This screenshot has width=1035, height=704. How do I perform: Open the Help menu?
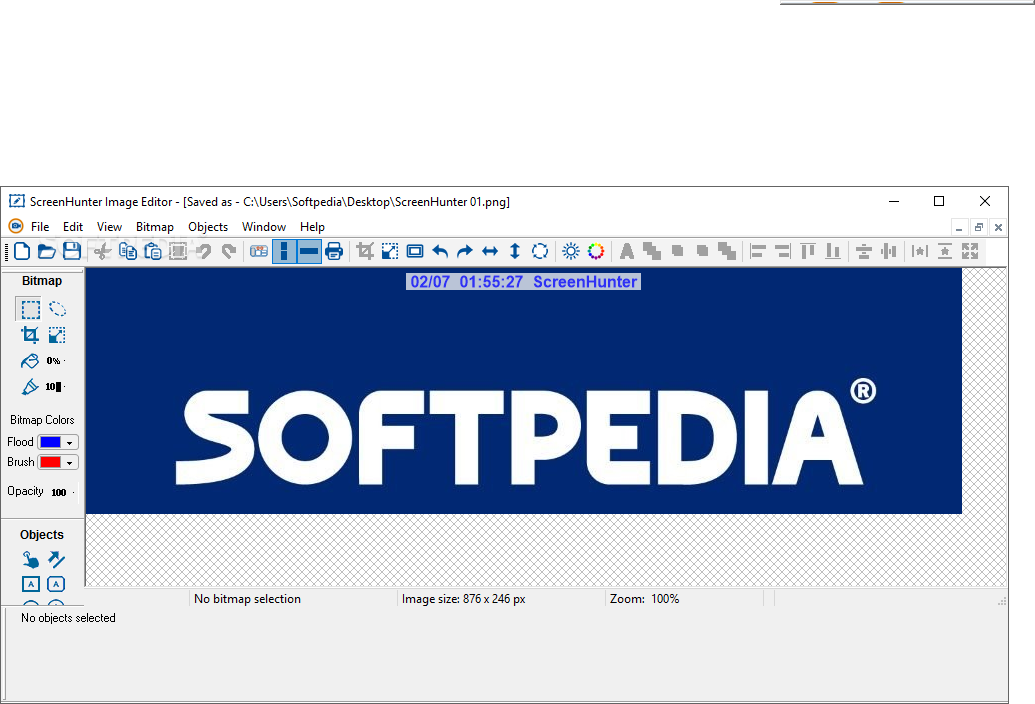pyautogui.click(x=312, y=227)
